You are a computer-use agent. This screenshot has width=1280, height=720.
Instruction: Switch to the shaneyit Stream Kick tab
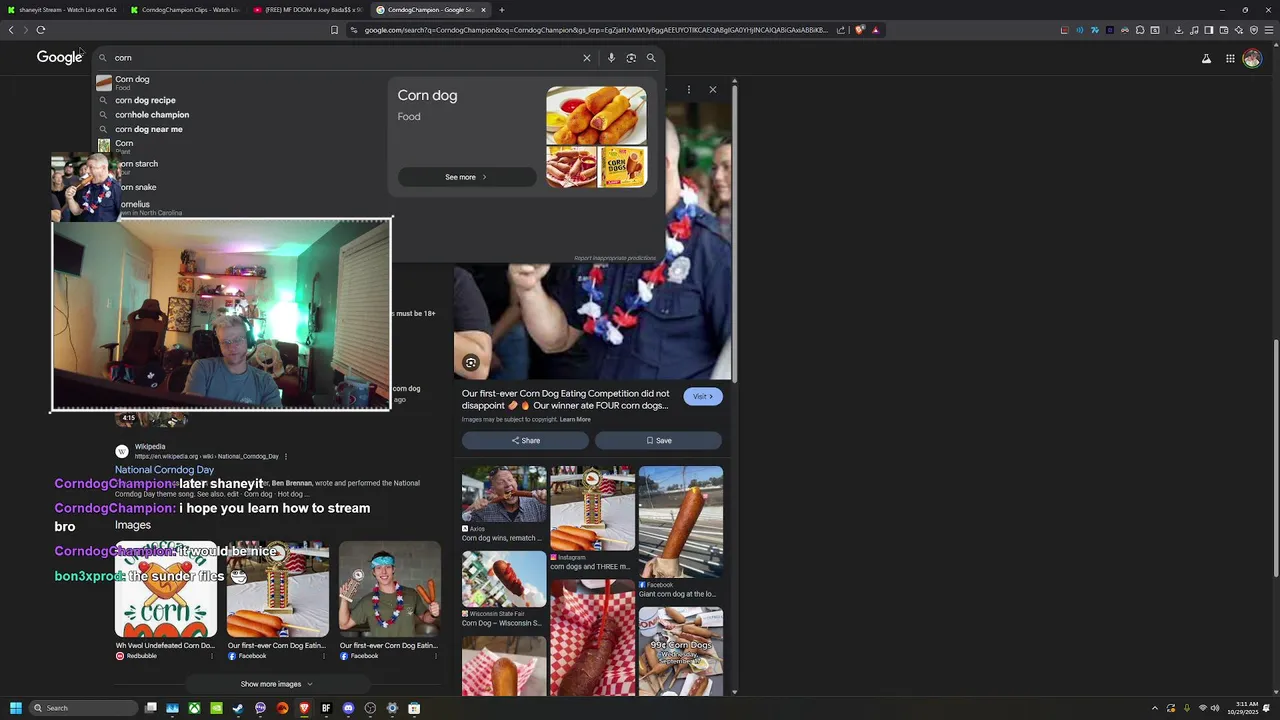coord(62,10)
